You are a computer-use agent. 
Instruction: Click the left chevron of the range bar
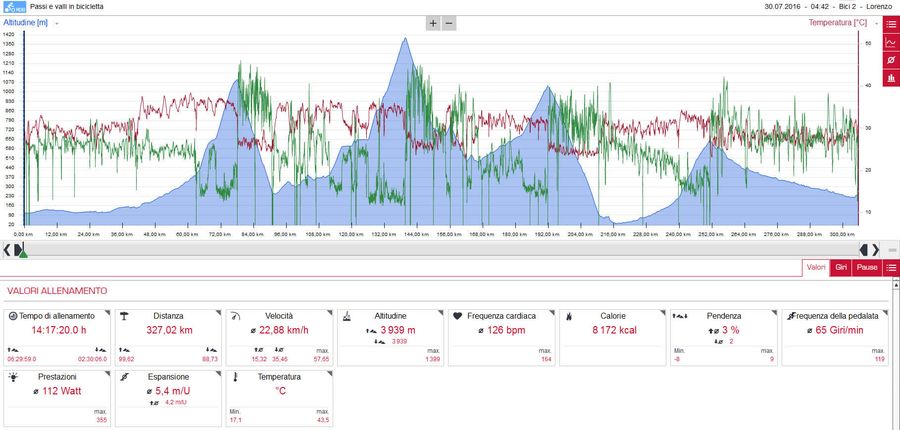coord(7,250)
